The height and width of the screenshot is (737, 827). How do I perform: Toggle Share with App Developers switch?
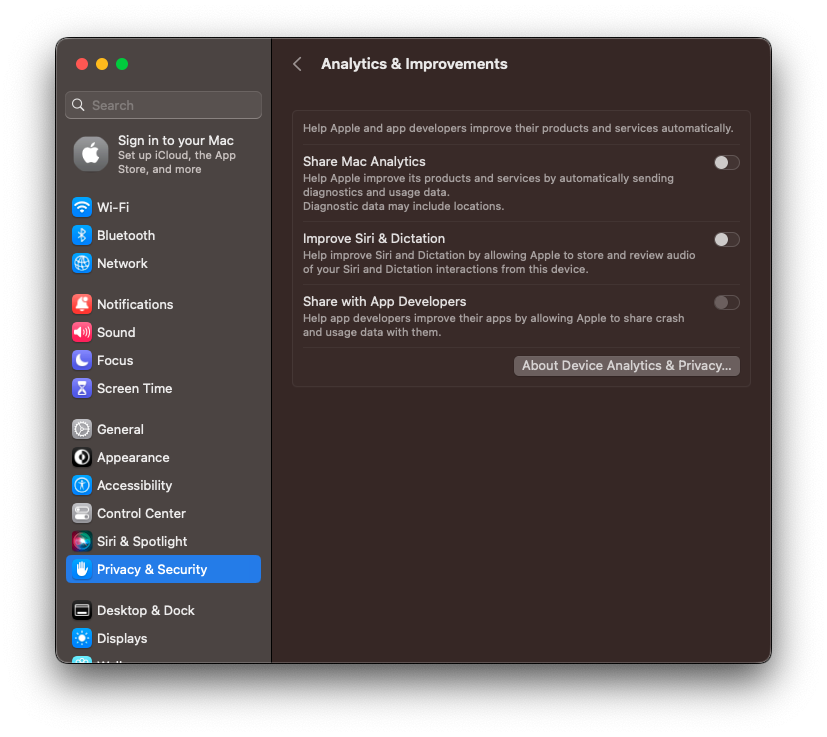tap(726, 302)
